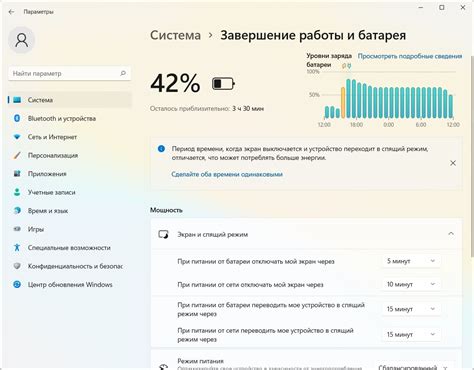The height and width of the screenshot is (370, 474).
Task: Click the 42% battery percentage text
Action: click(x=175, y=83)
